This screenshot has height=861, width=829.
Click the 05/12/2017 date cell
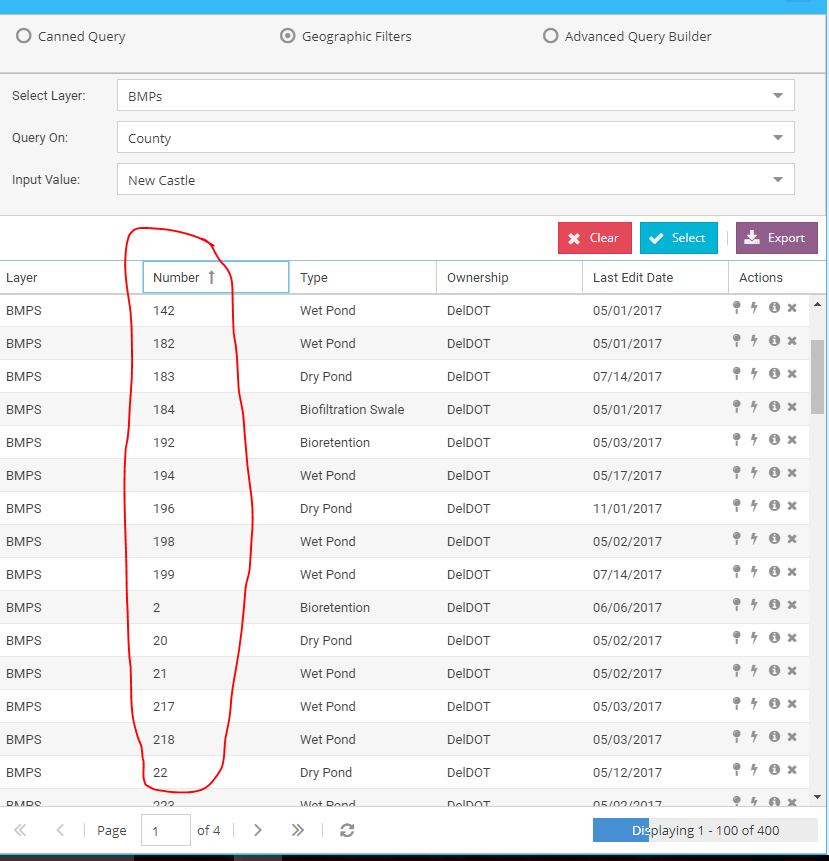pos(656,773)
